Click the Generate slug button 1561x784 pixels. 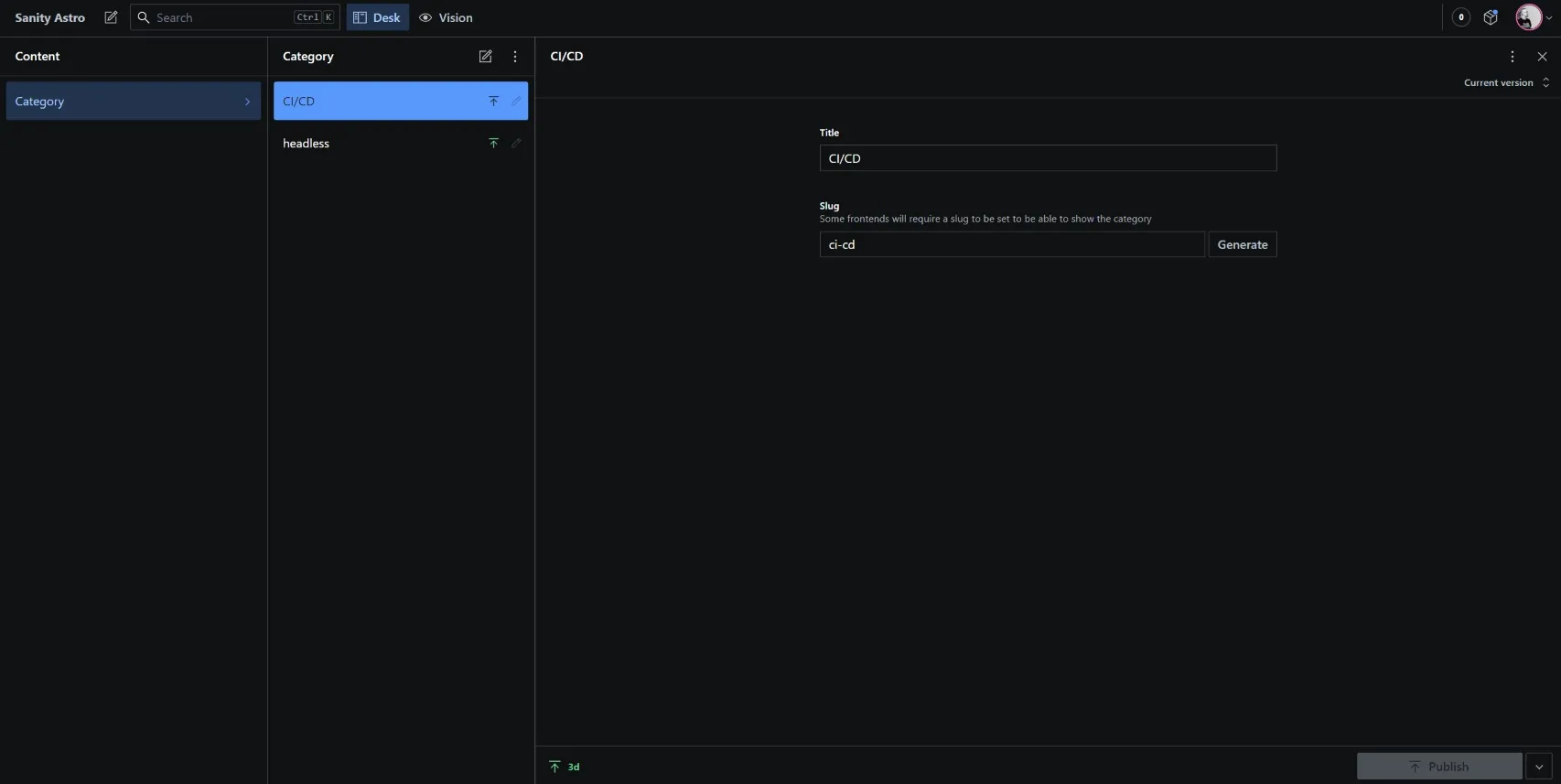click(1242, 244)
